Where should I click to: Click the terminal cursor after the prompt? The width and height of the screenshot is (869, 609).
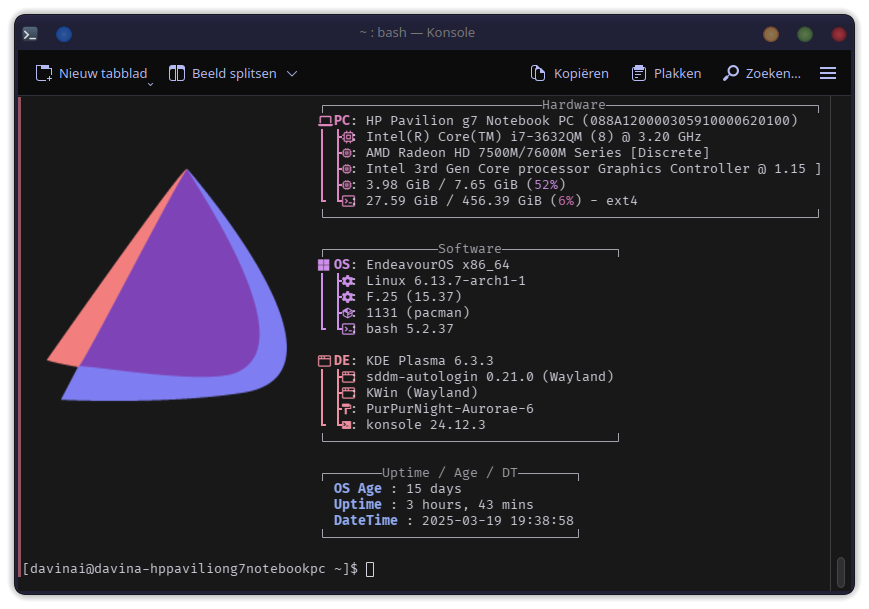[370, 569]
